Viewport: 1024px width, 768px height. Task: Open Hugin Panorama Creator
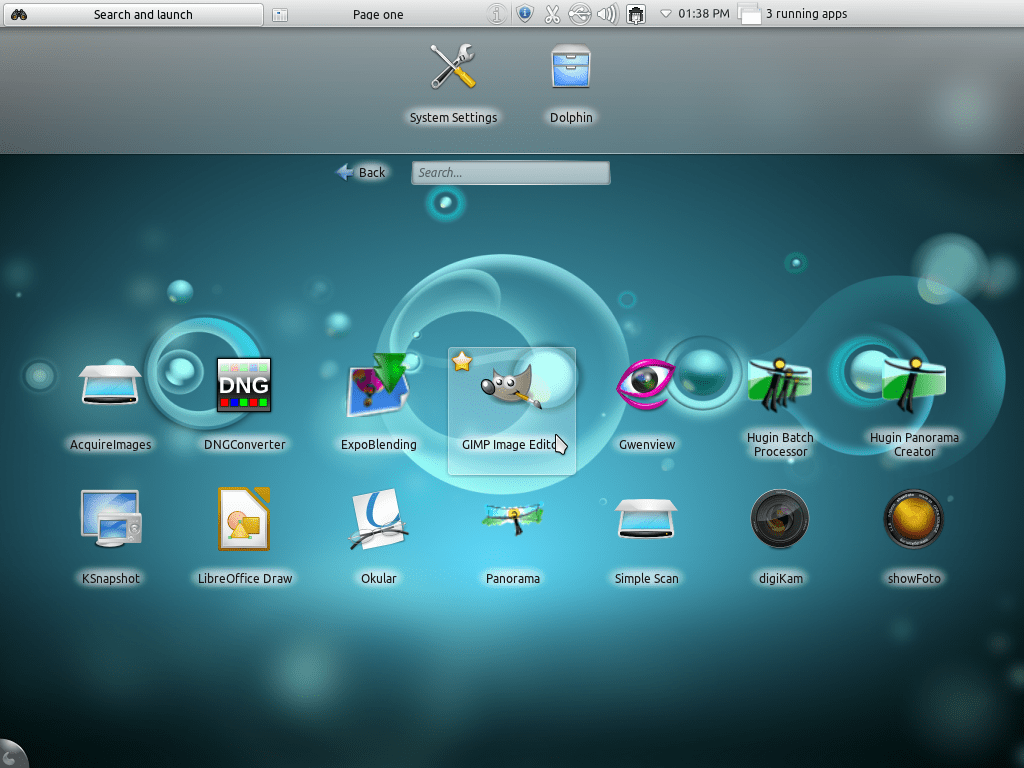pos(914,408)
